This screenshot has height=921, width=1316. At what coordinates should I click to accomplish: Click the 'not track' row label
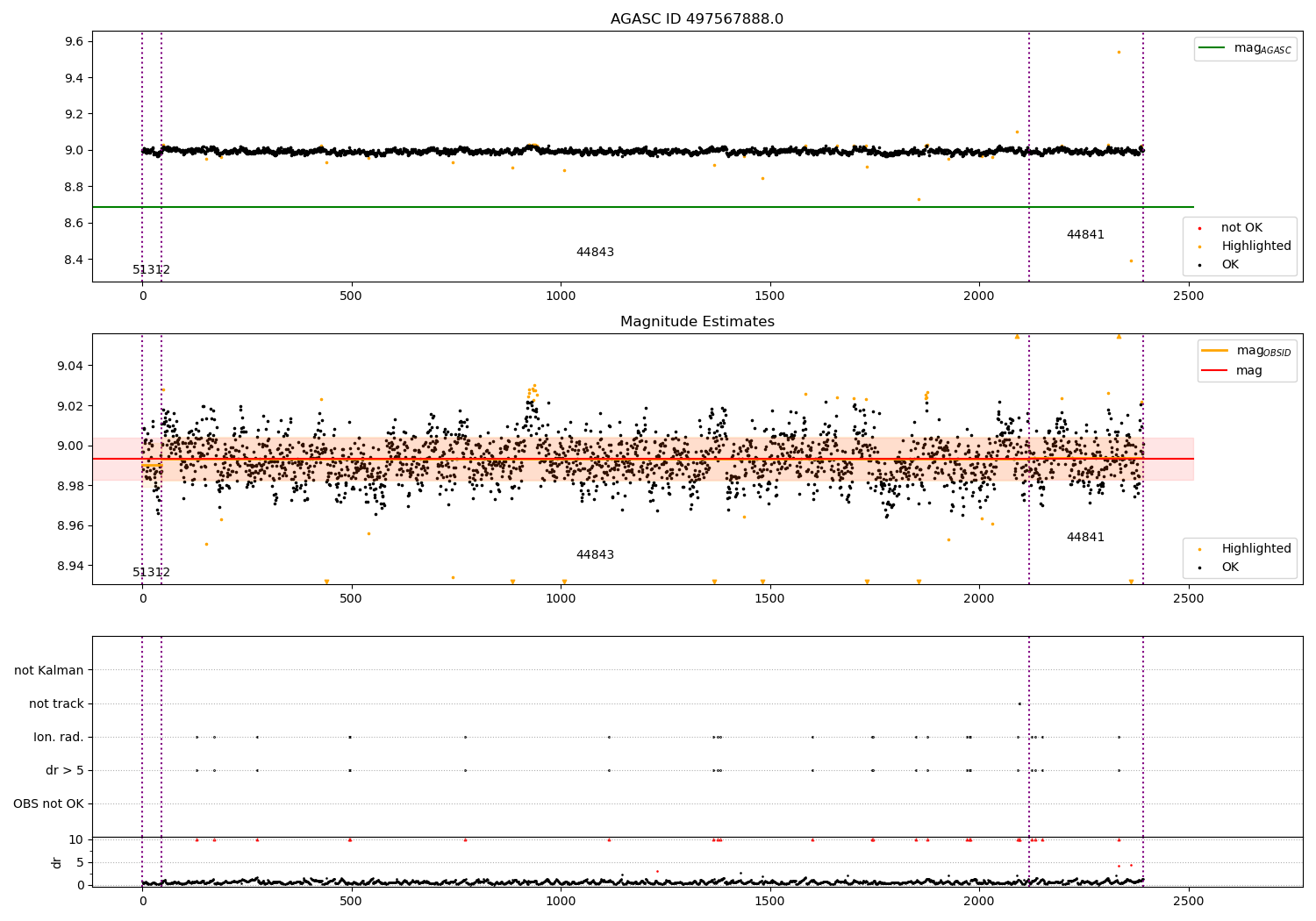coord(56,704)
